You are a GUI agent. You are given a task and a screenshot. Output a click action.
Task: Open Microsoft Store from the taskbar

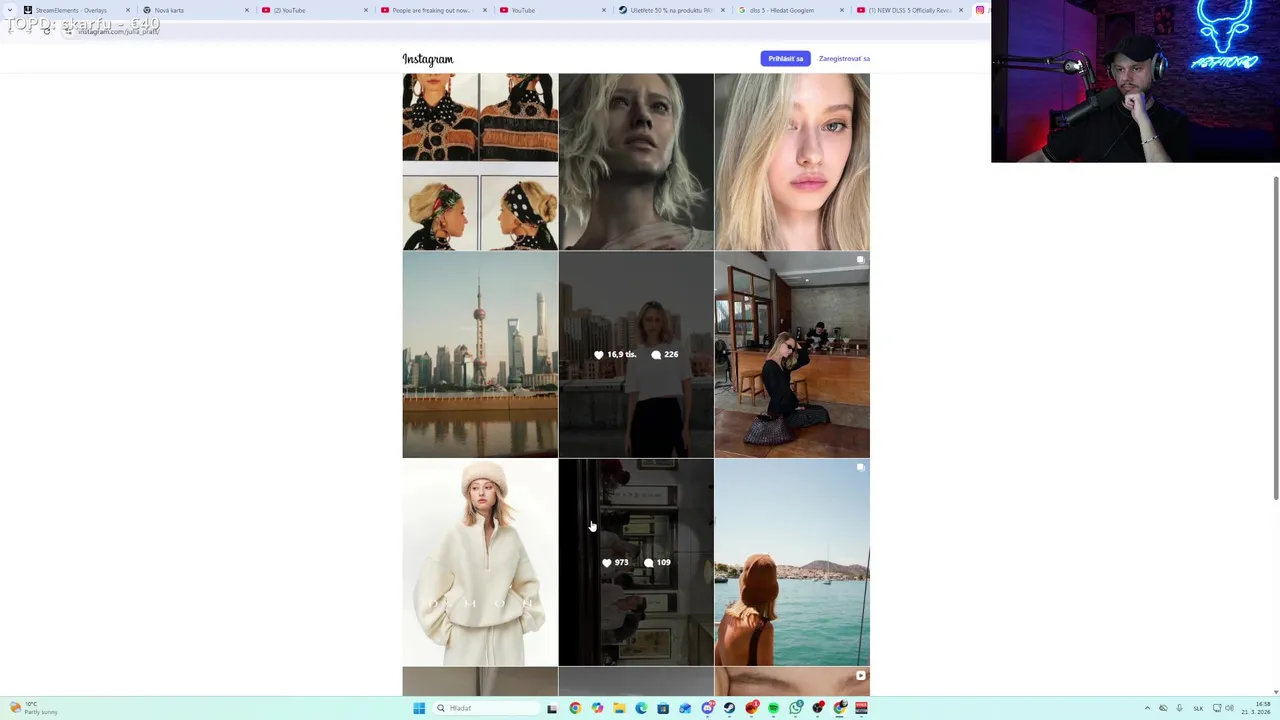tap(663, 708)
